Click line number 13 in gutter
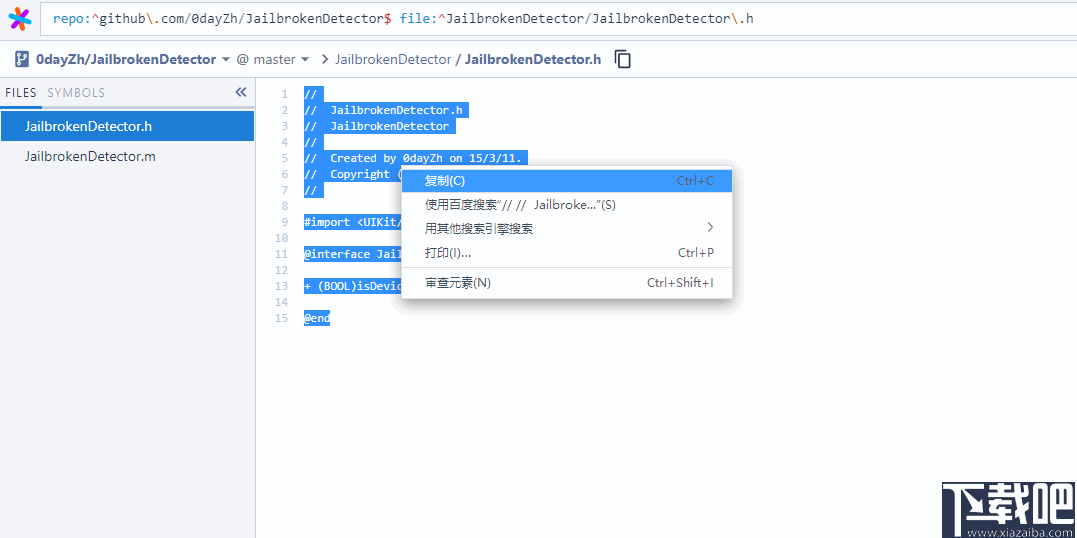 pos(282,286)
